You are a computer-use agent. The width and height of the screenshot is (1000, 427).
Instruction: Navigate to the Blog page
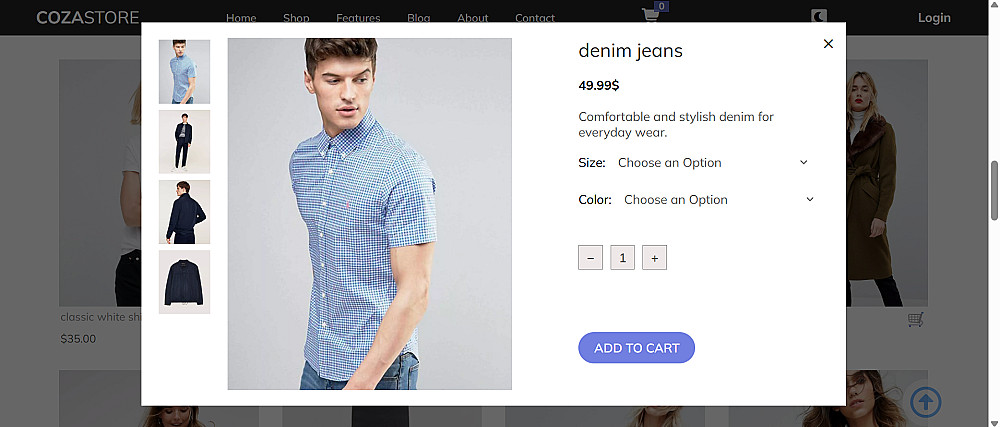click(x=419, y=18)
